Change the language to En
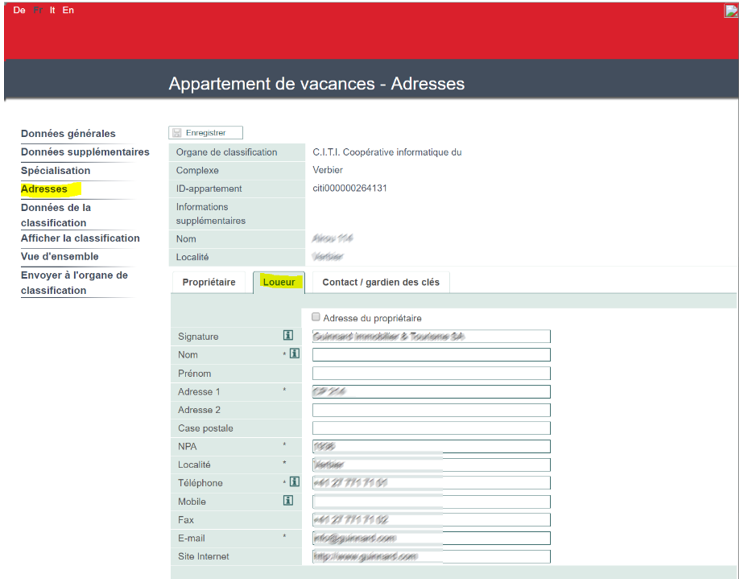This screenshot has width=739, height=579. [x=67, y=10]
